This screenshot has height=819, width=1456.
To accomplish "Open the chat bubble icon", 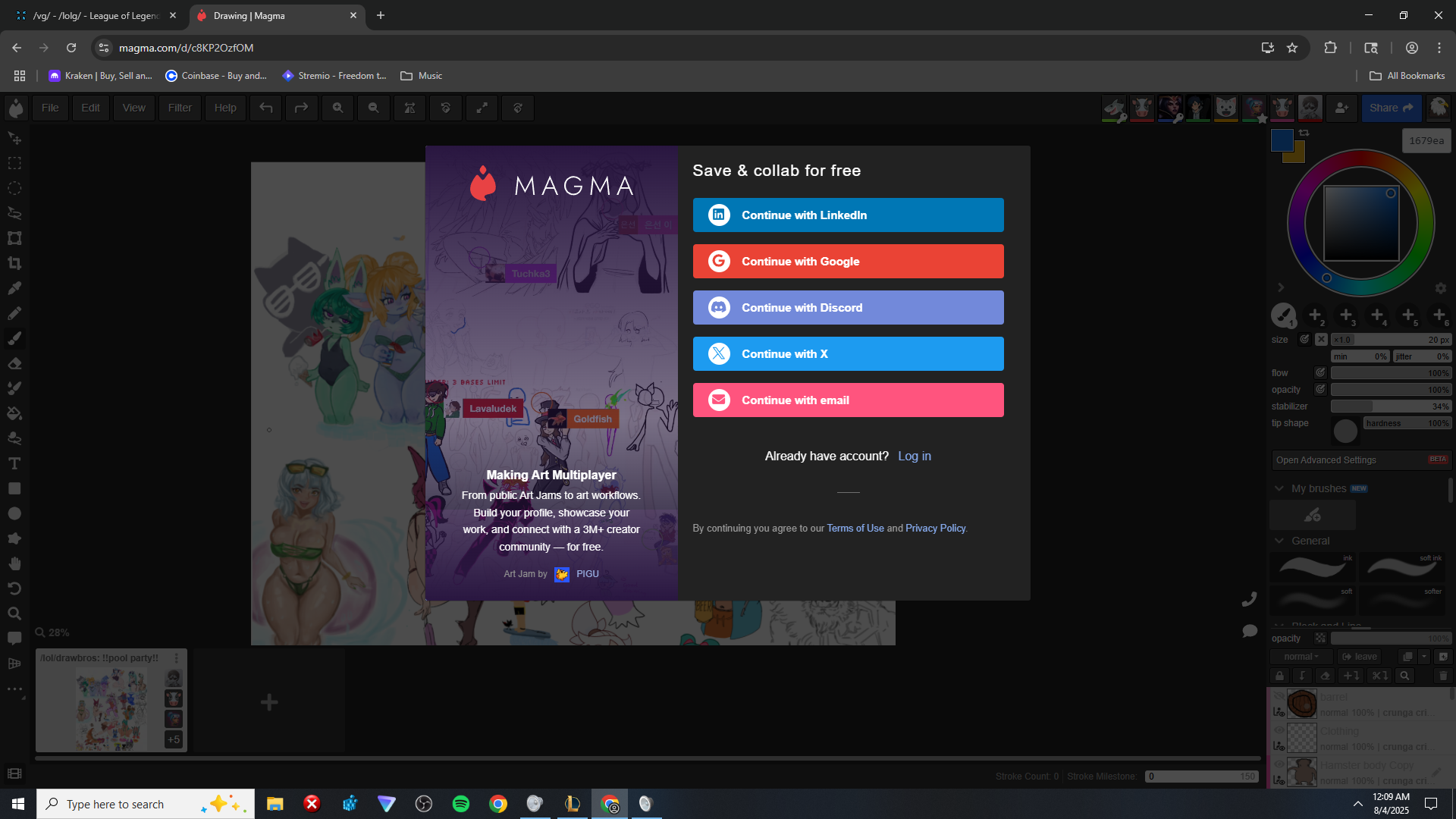I will 1250,631.
